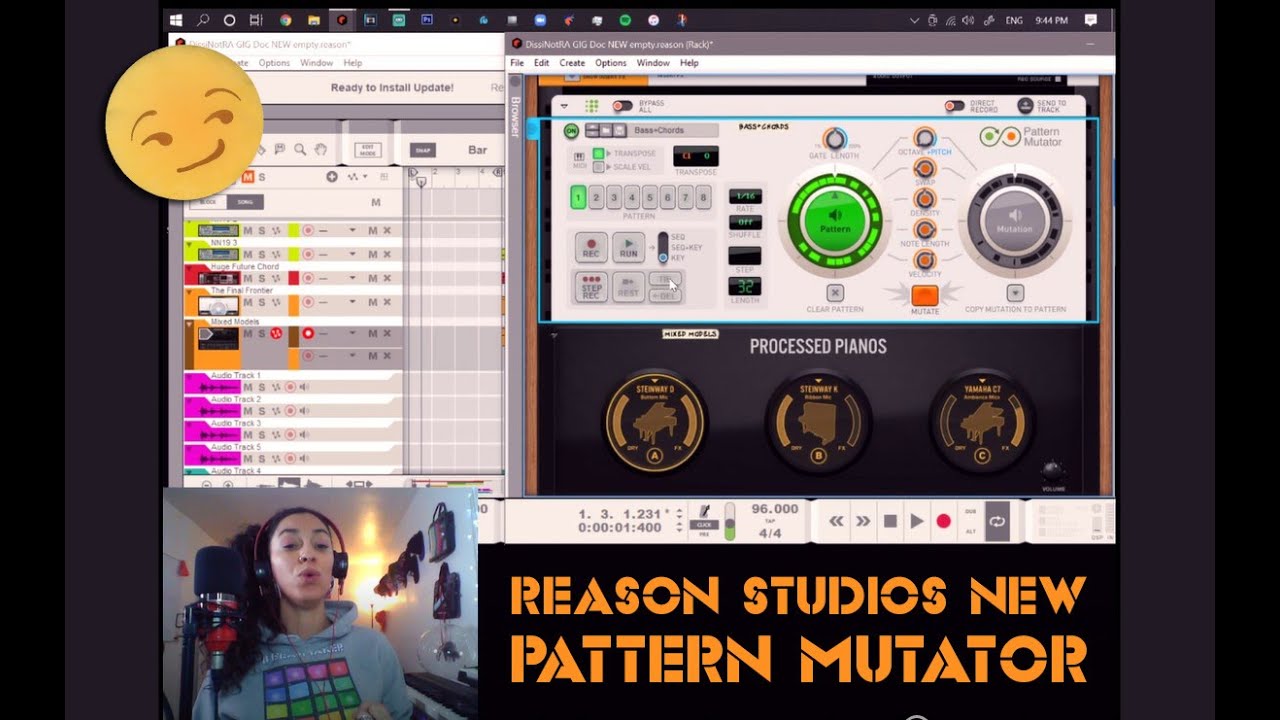Select the Steinway K piano B
This screenshot has height=720, width=1280.
[x=818, y=420]
